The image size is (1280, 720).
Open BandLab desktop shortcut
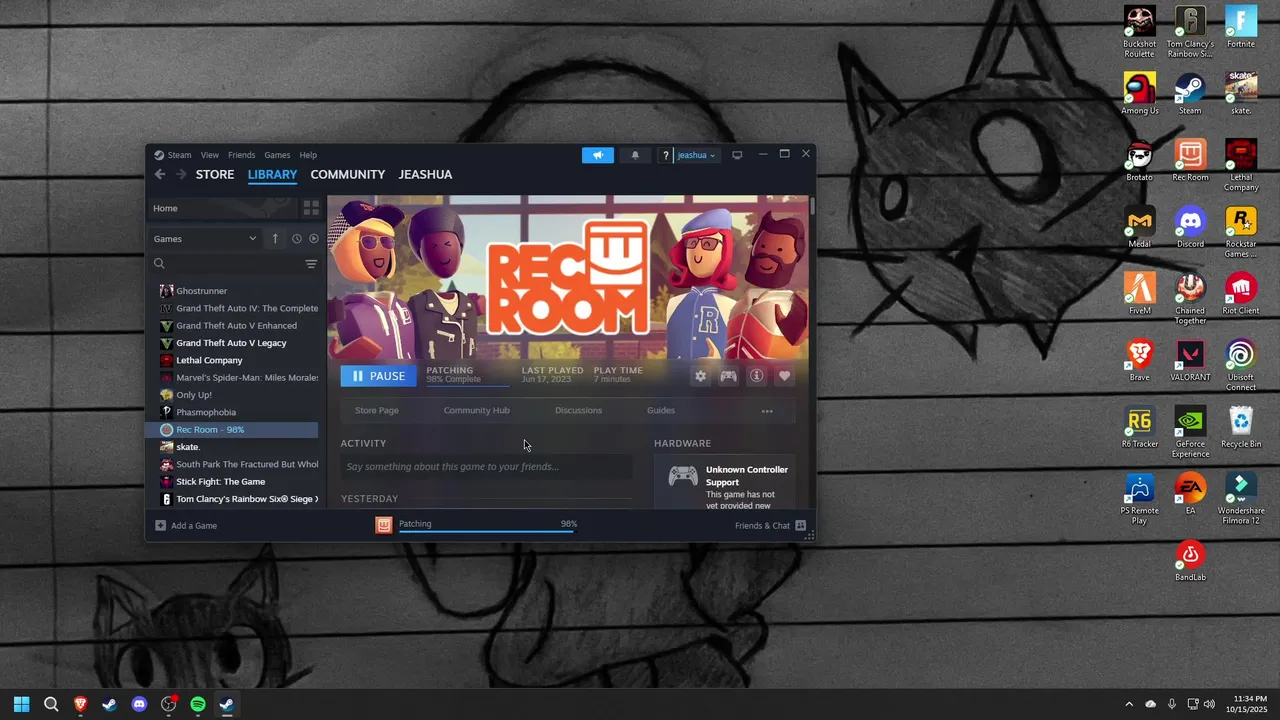[1190, 561]
